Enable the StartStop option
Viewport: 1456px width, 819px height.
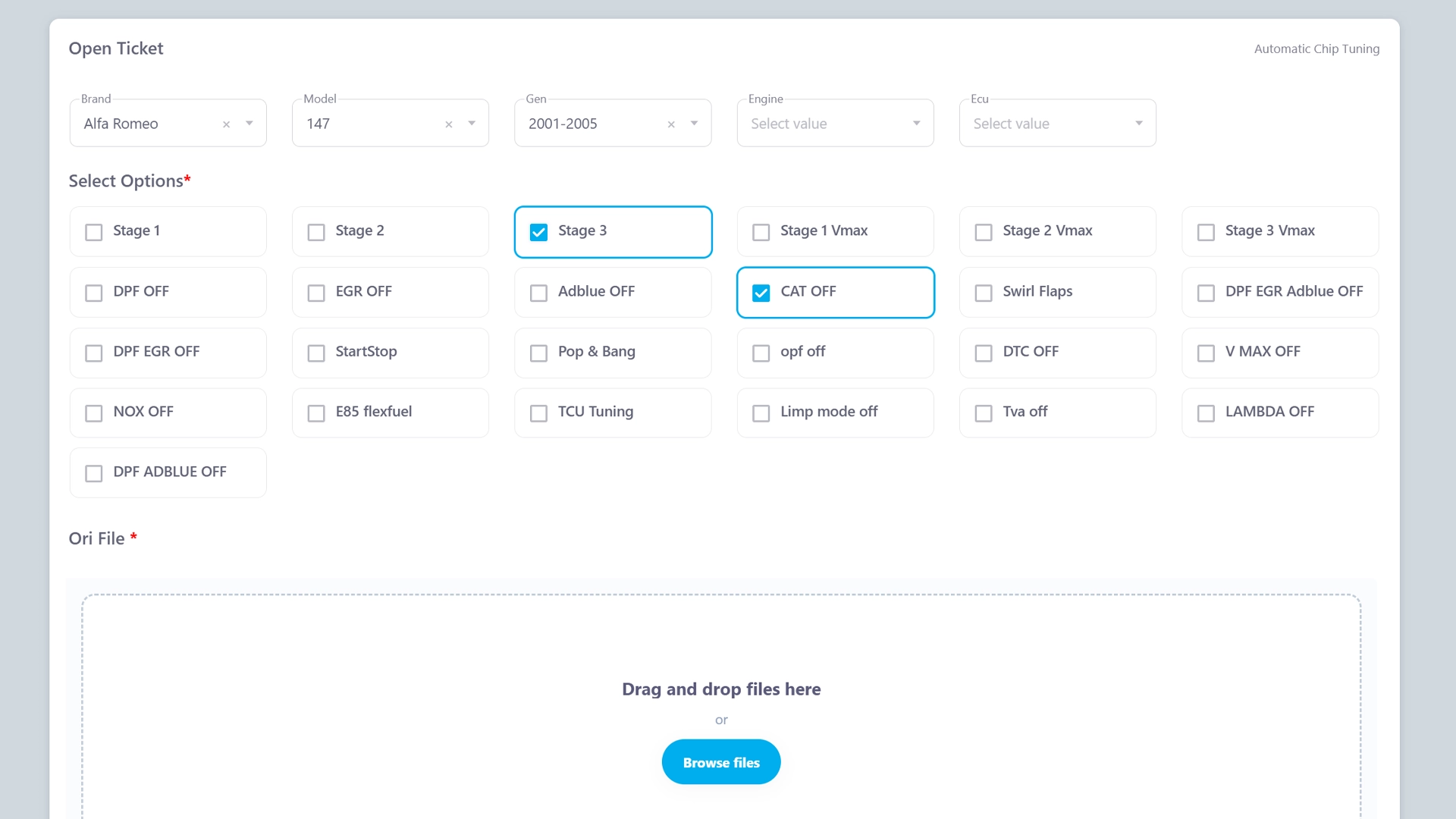316,353
